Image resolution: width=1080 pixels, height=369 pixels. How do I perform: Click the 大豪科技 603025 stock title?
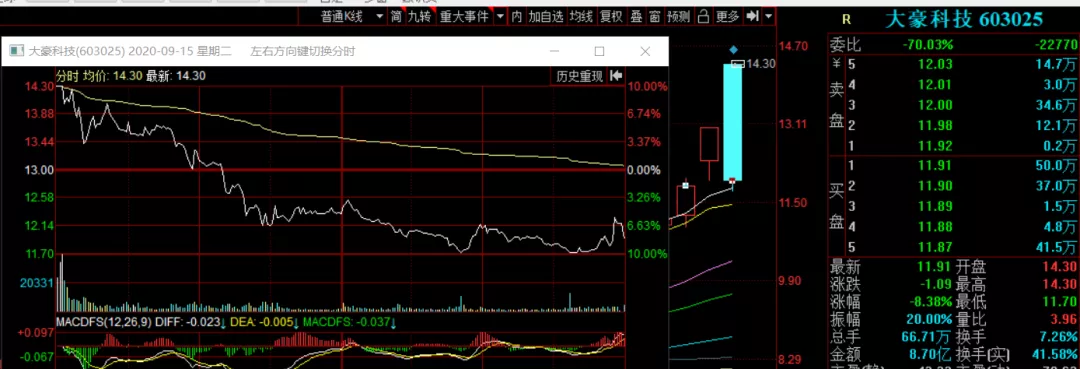tap(964, 19)
